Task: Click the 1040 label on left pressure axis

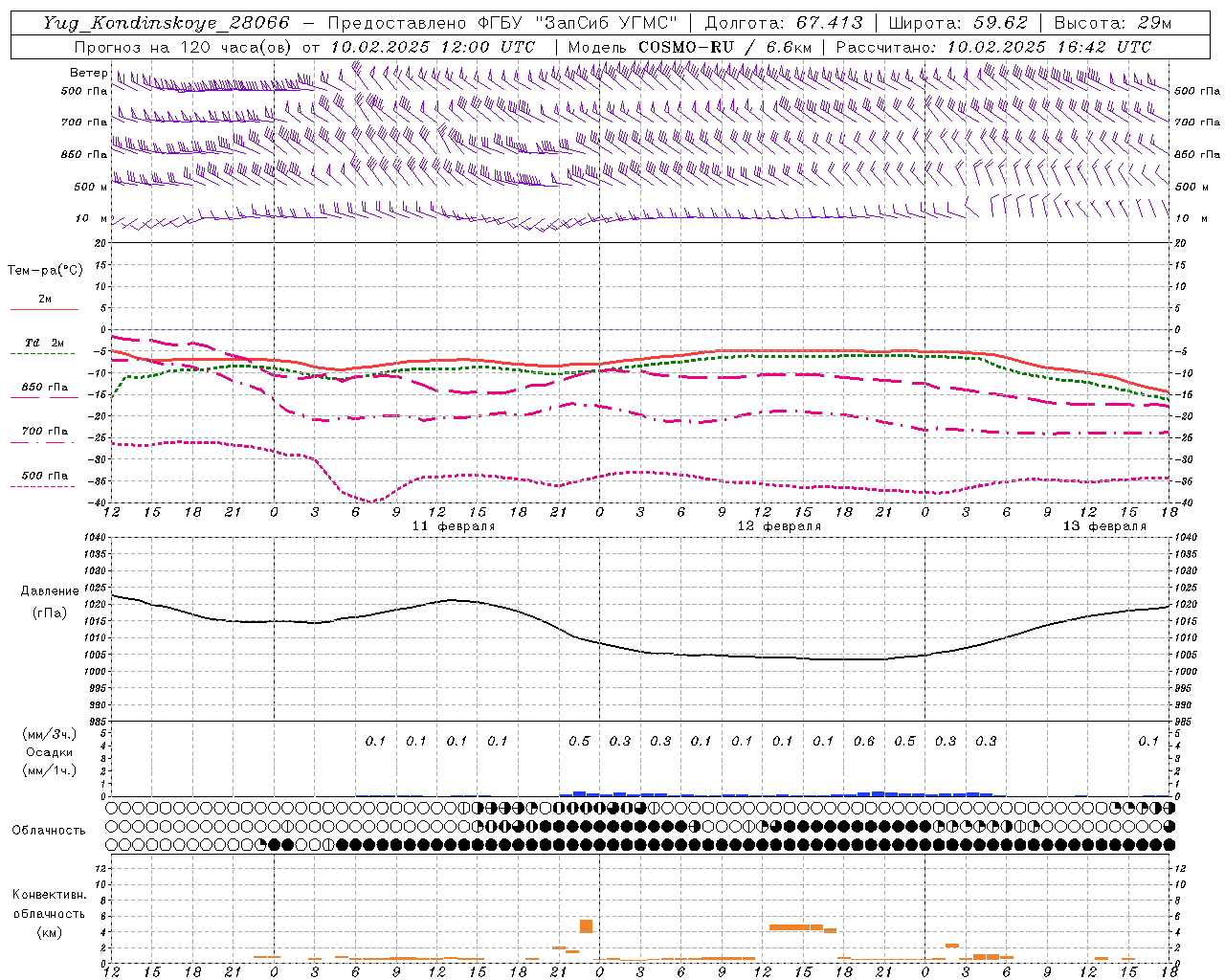Action: coord(95,537)
